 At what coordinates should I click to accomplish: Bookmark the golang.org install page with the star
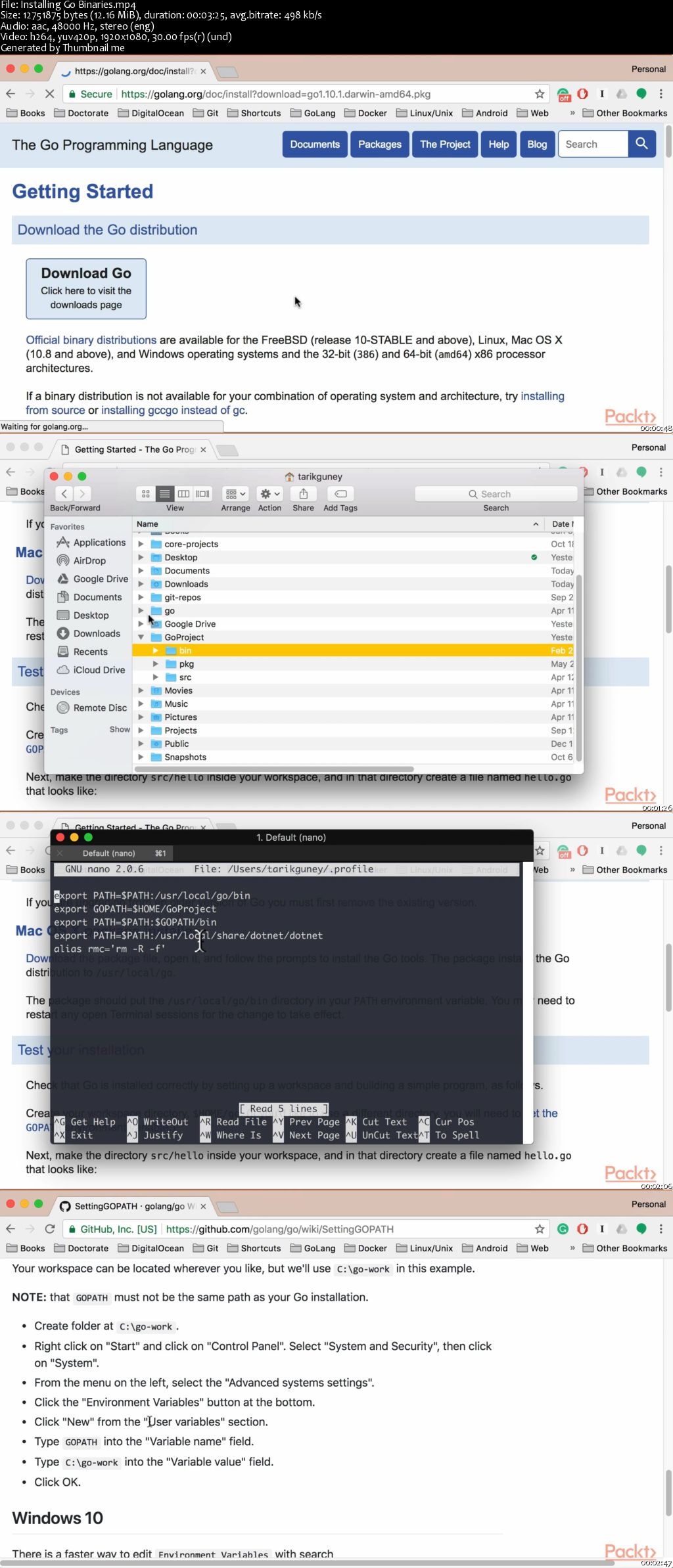(540, 94)
